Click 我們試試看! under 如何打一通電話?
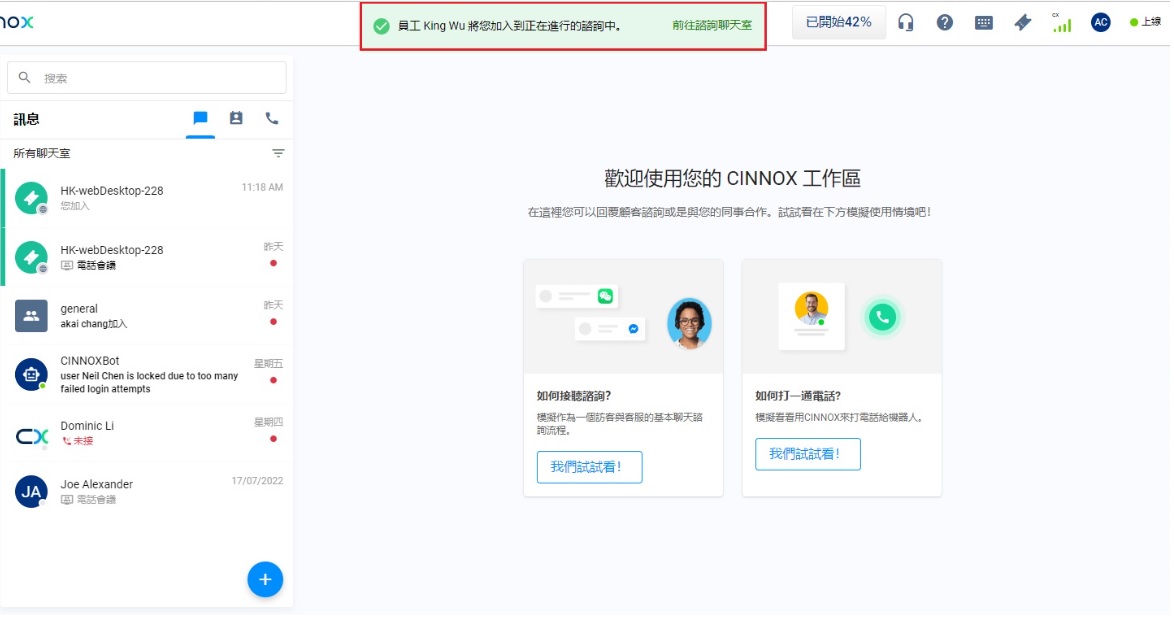This screenshot has width=1174, height=620. coord(809,455)
